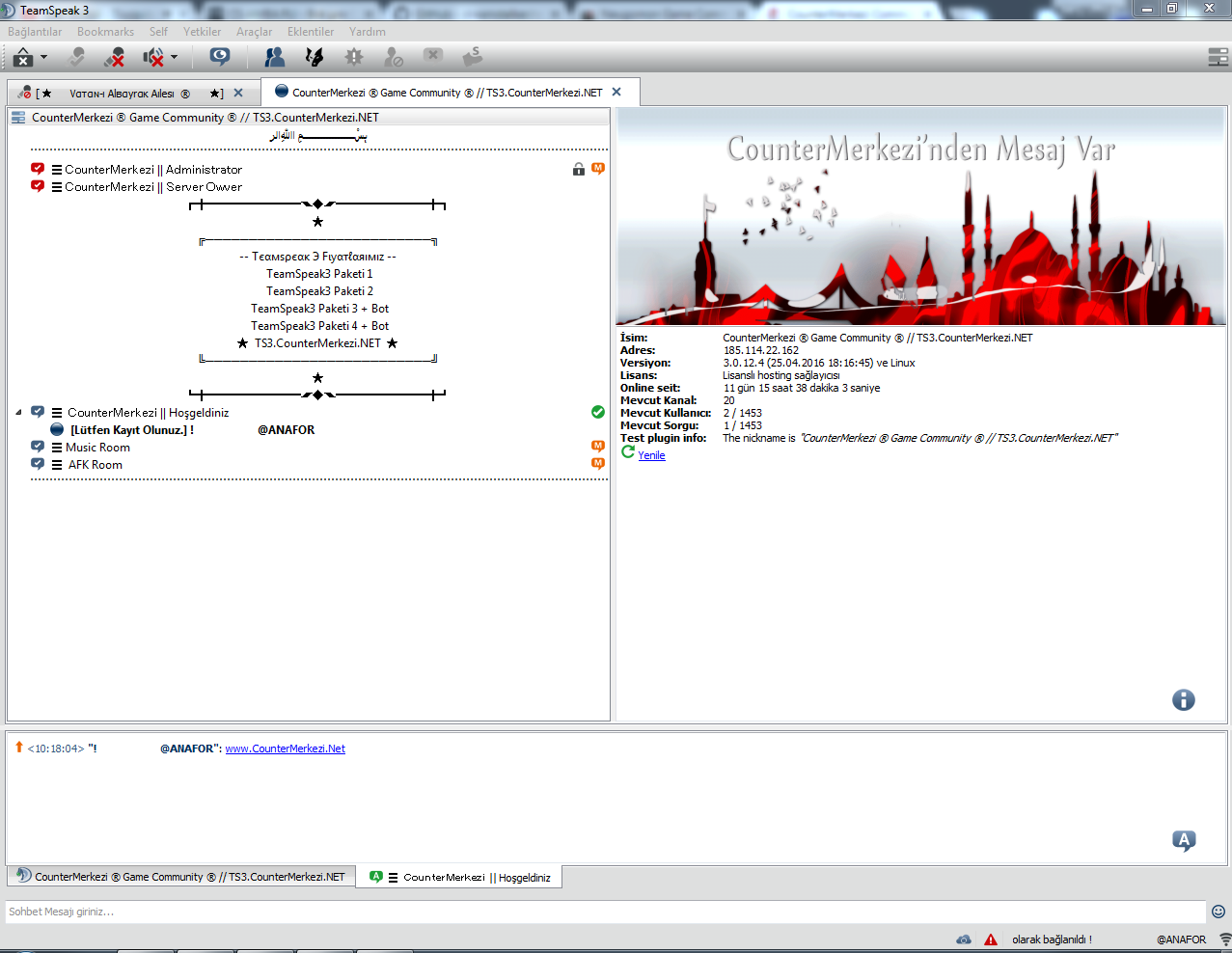Click the green check icon on Hoşgeldiniz row

(598, 413)
